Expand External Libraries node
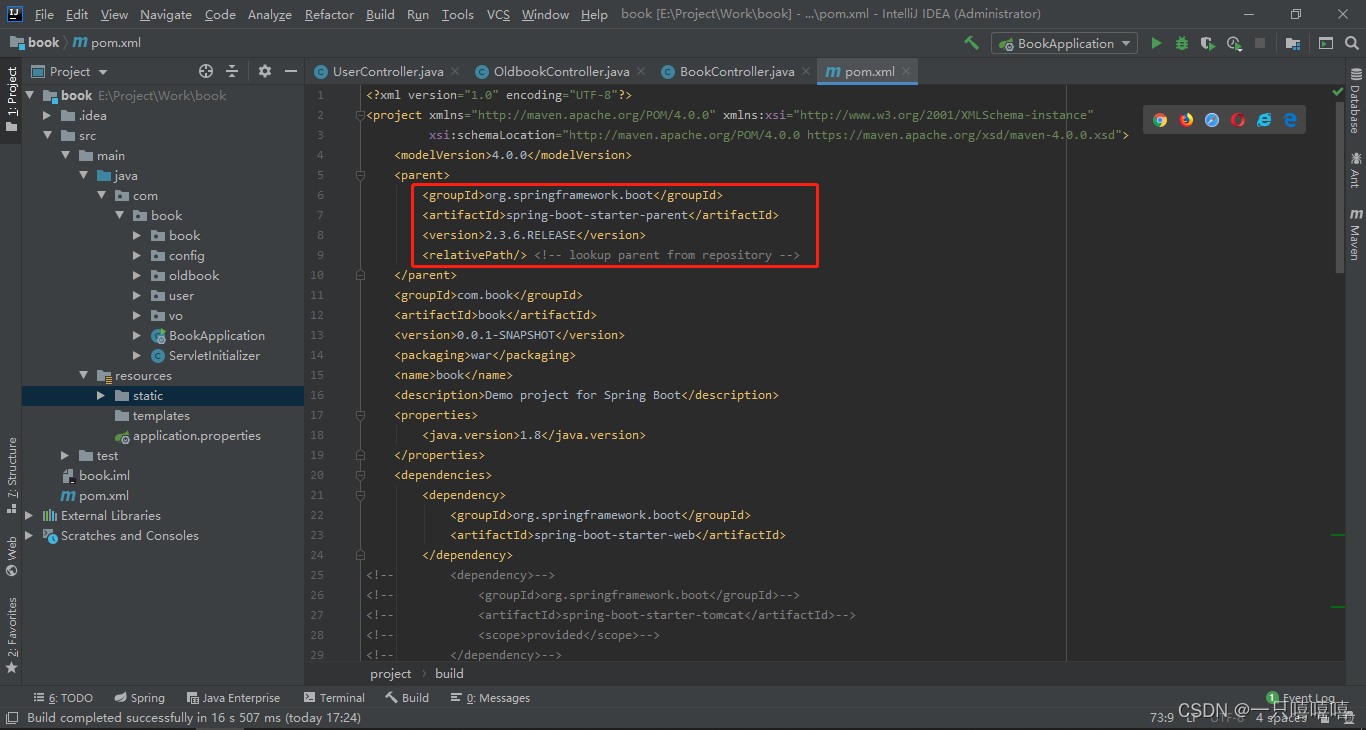 pyautogui.click(x=29, y=516)
